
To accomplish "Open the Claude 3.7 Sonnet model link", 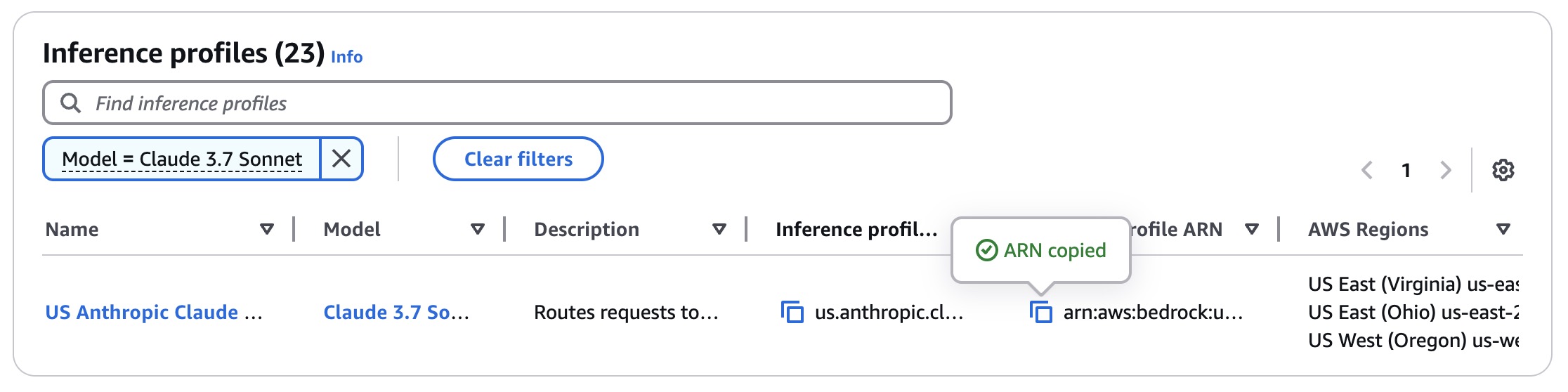I will pyautogui.click(x=396, y=312).
